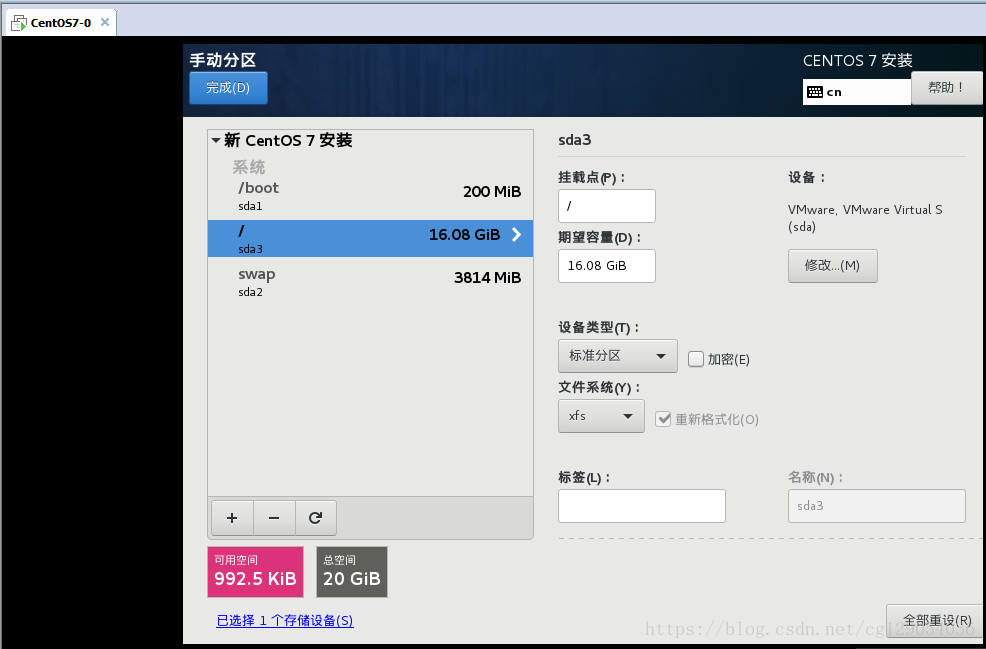Select the / sda3 partition row
Image resolution: width=986 pixels, height=649 pixels.
click(370, 238)
